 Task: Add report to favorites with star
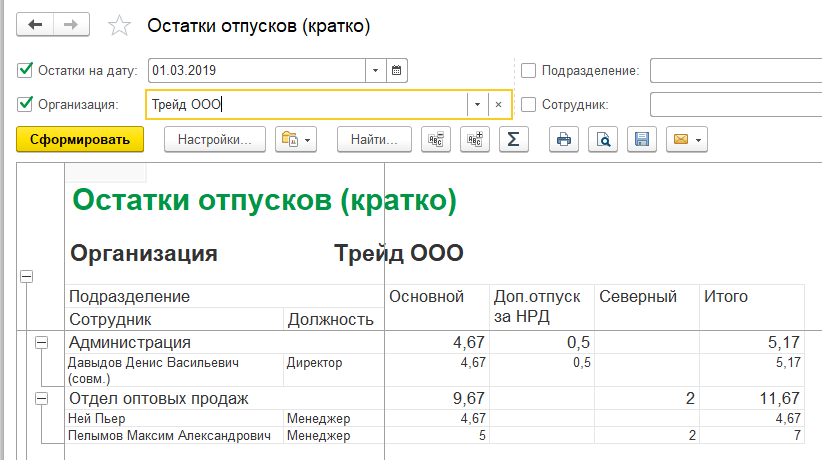tap(119, 27)
